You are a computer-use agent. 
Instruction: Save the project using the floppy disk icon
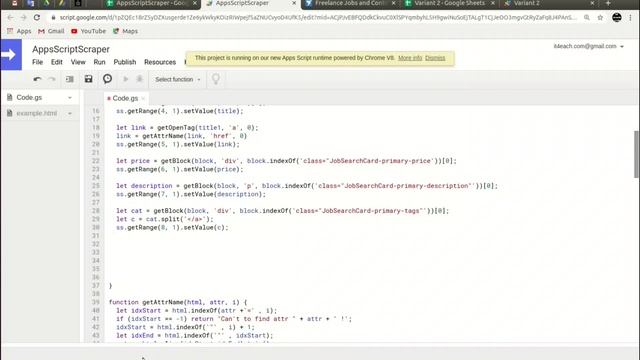88,79
